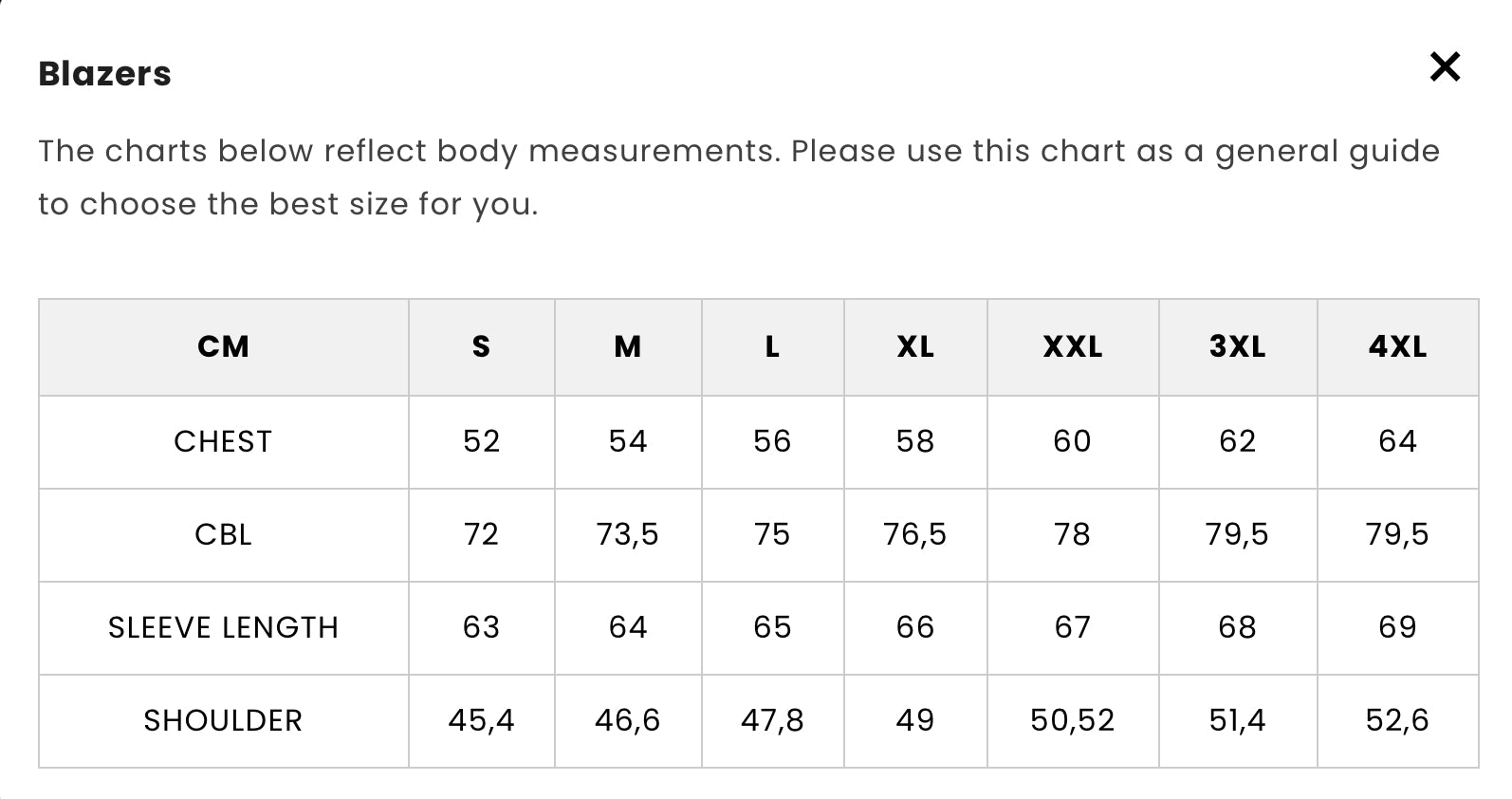The width and height of the screenshot is (1512, 799).
Task: Click the M size column header
Action: pos(627,347)
